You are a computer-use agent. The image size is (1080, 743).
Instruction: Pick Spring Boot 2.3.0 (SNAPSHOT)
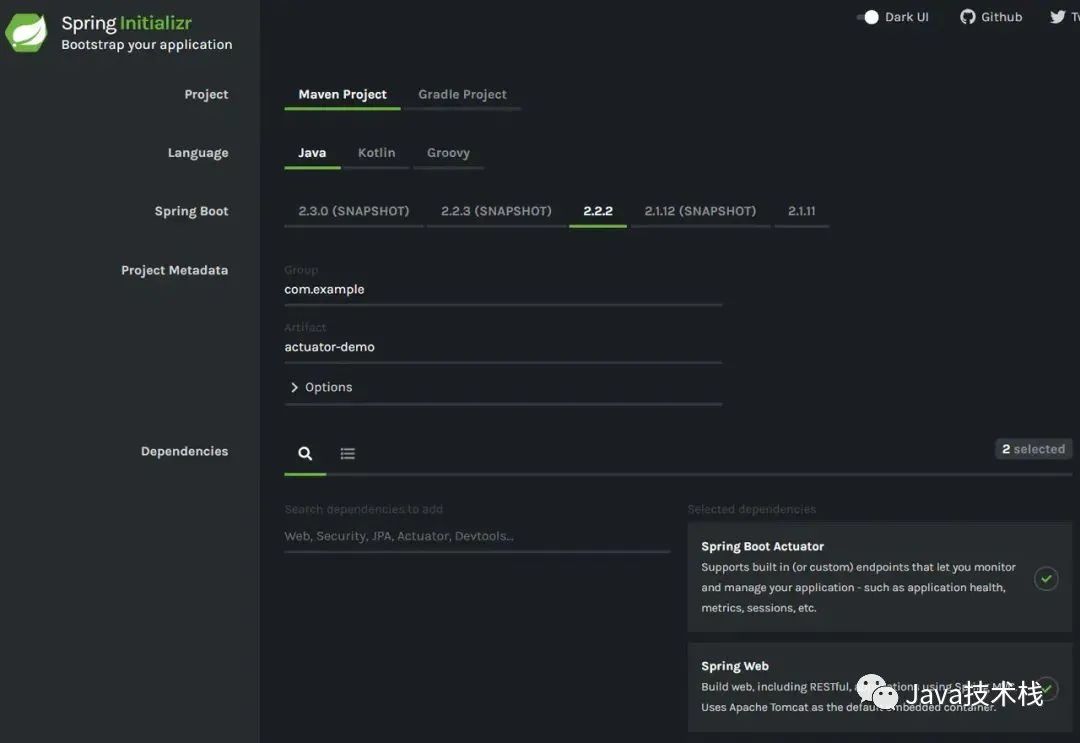[x=353, y=211]
